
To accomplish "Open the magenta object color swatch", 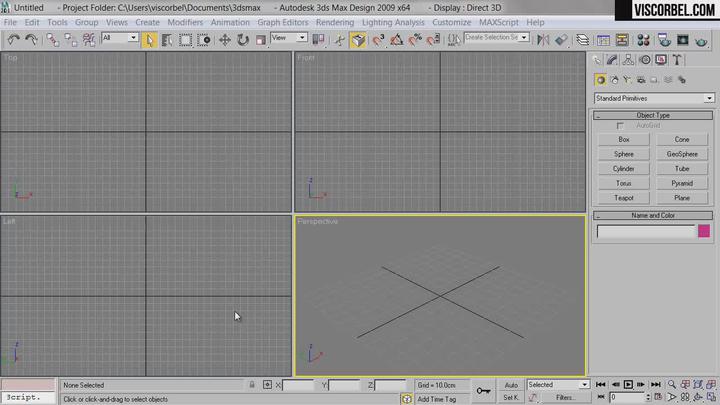I will pyautogui.click(x=704, y=231).
